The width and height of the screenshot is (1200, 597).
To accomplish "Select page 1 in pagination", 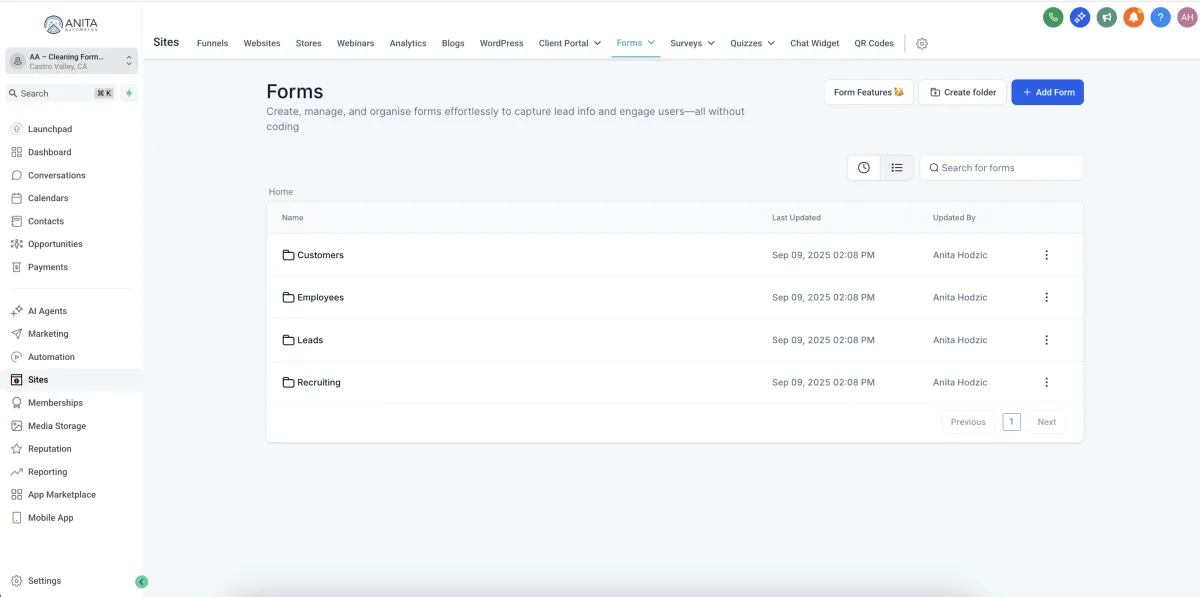I will pyautogui.click(x=1011, y=422).
